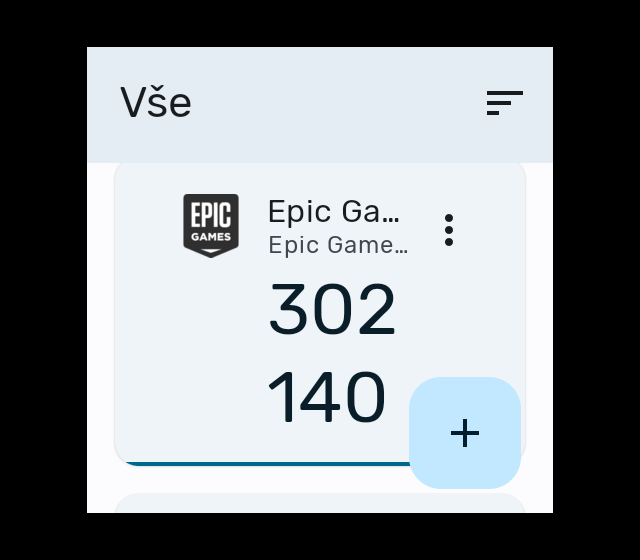Click the Epic Games logo

[x=211, y=225]
